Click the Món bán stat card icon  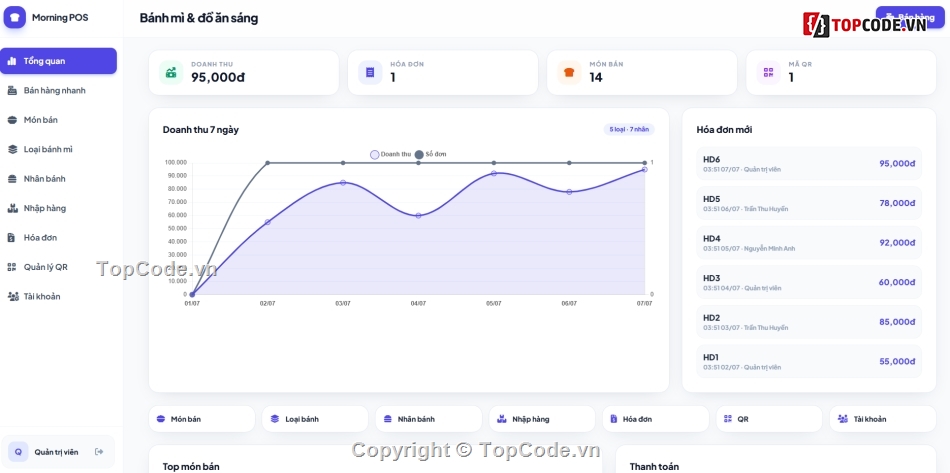coord(569,73)
